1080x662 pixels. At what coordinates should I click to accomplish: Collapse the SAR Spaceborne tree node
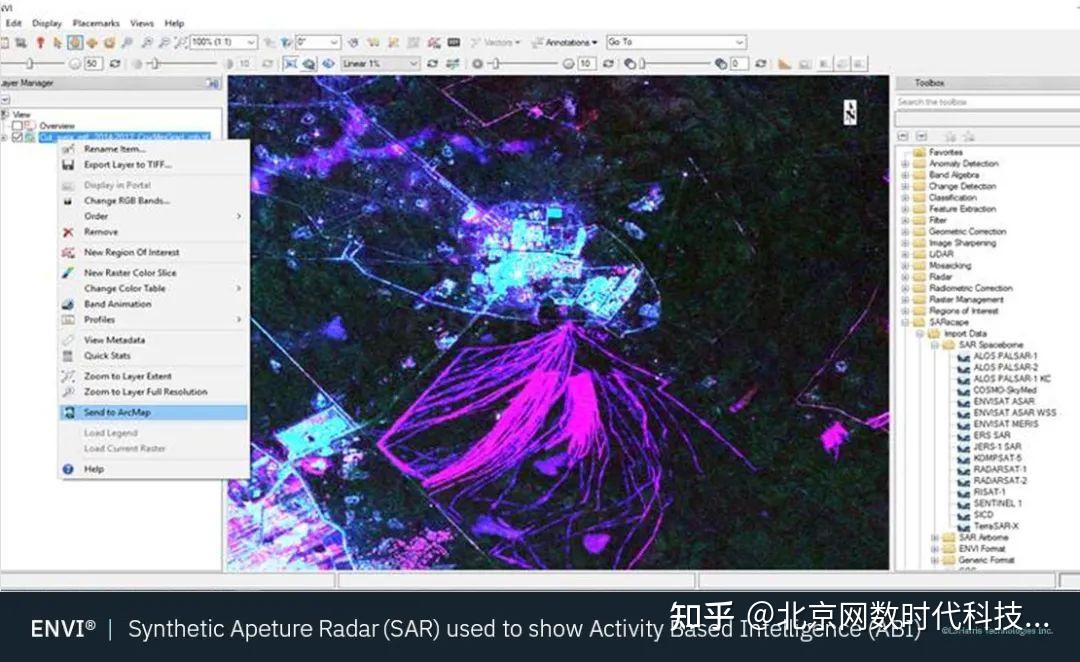(x=934, y=346)
